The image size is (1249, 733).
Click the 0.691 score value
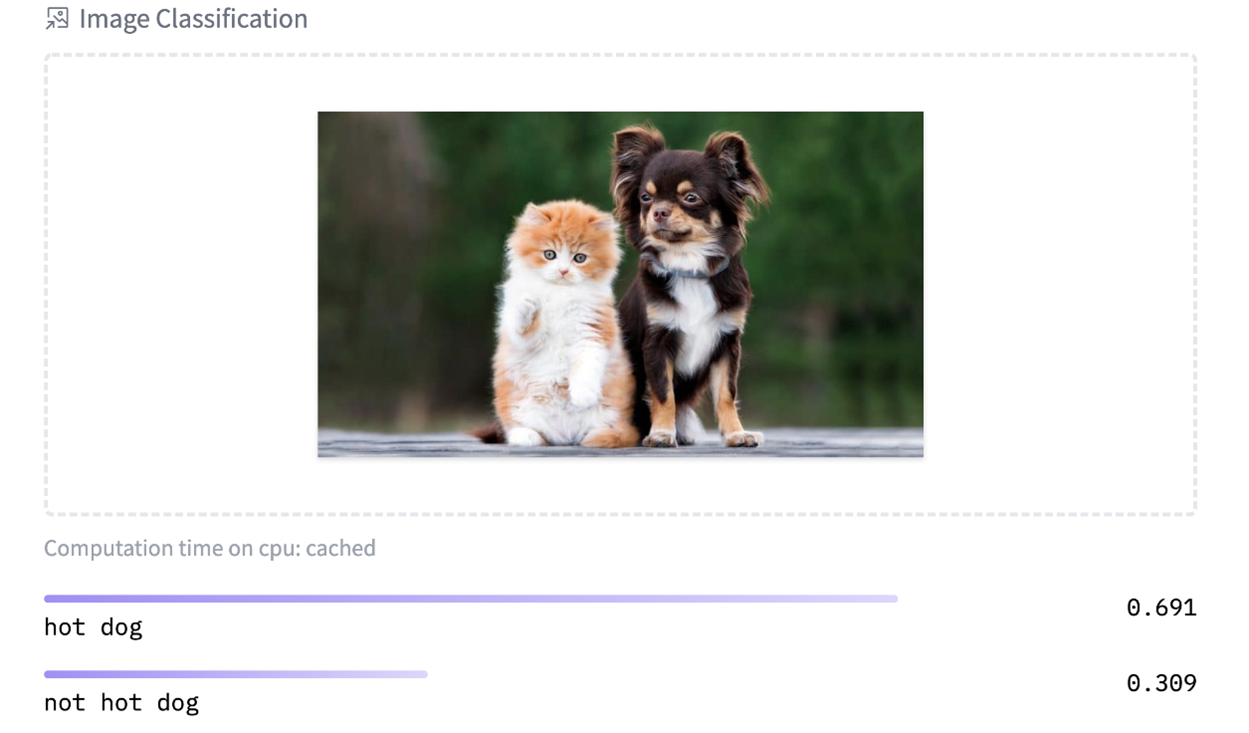pyautogui.click(x=1161, y=607)
